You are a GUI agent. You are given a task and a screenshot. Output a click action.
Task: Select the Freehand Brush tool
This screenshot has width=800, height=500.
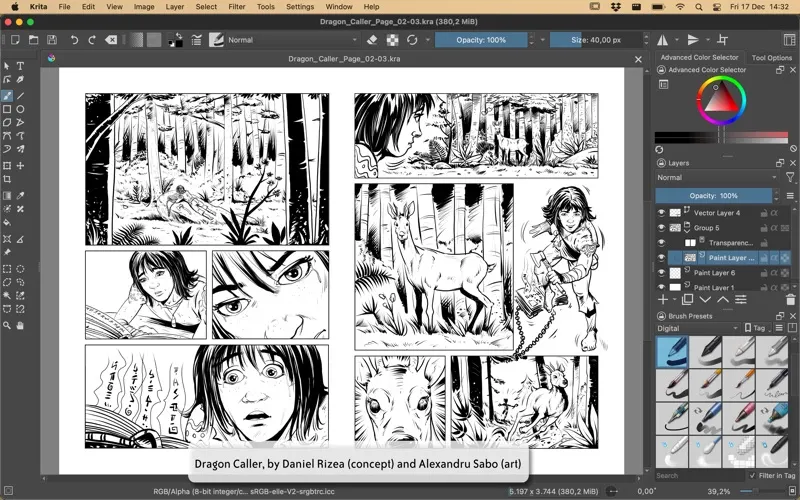pyautogui.click(x=7, y=95)
